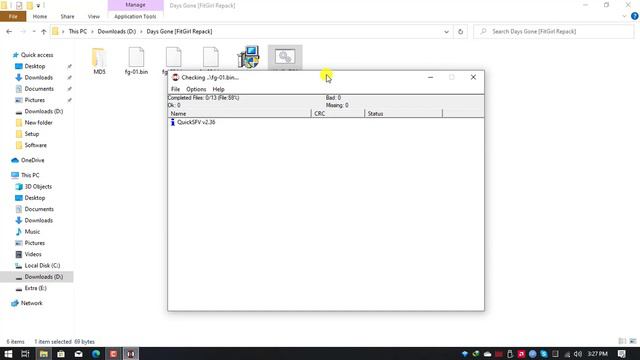
Task: Open Task View on the taskbar
Action: click(x=25, y=353)
